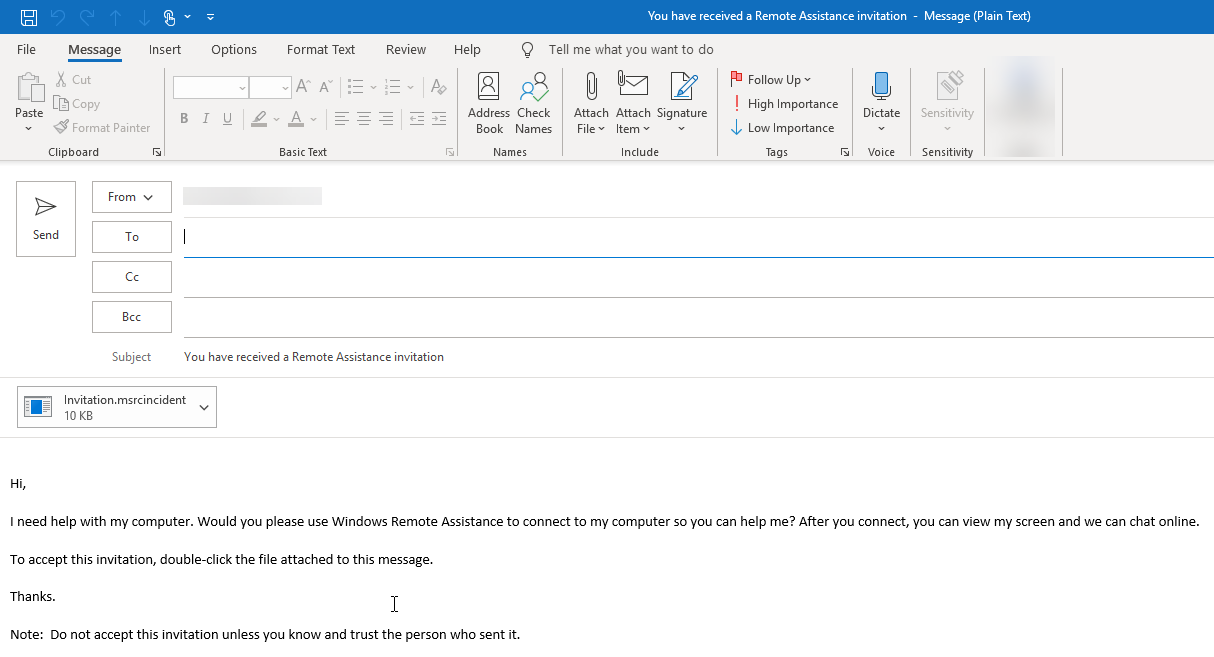Image resolution: width=1214 pixels, height=657 pixels.
Task: Toggle Bold formatting
Action: tap(184, 119)
